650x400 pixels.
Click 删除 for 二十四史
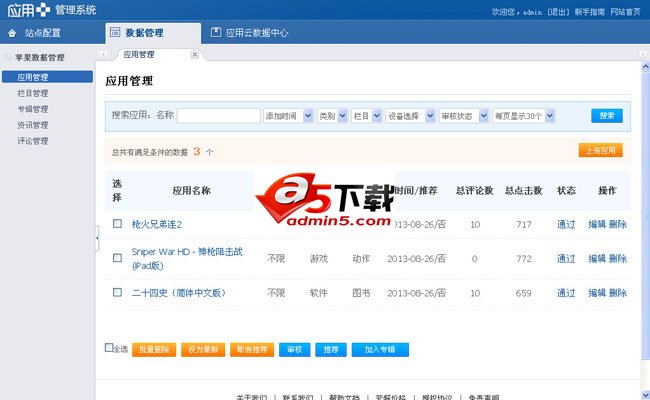click(x=618, y=293)
